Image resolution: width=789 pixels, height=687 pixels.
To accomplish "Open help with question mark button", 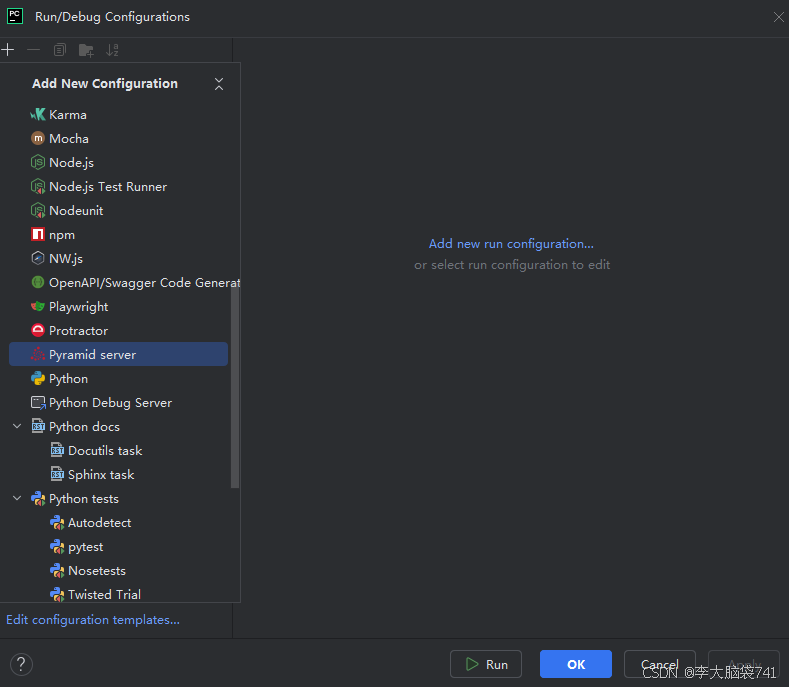I will (21, 664).
